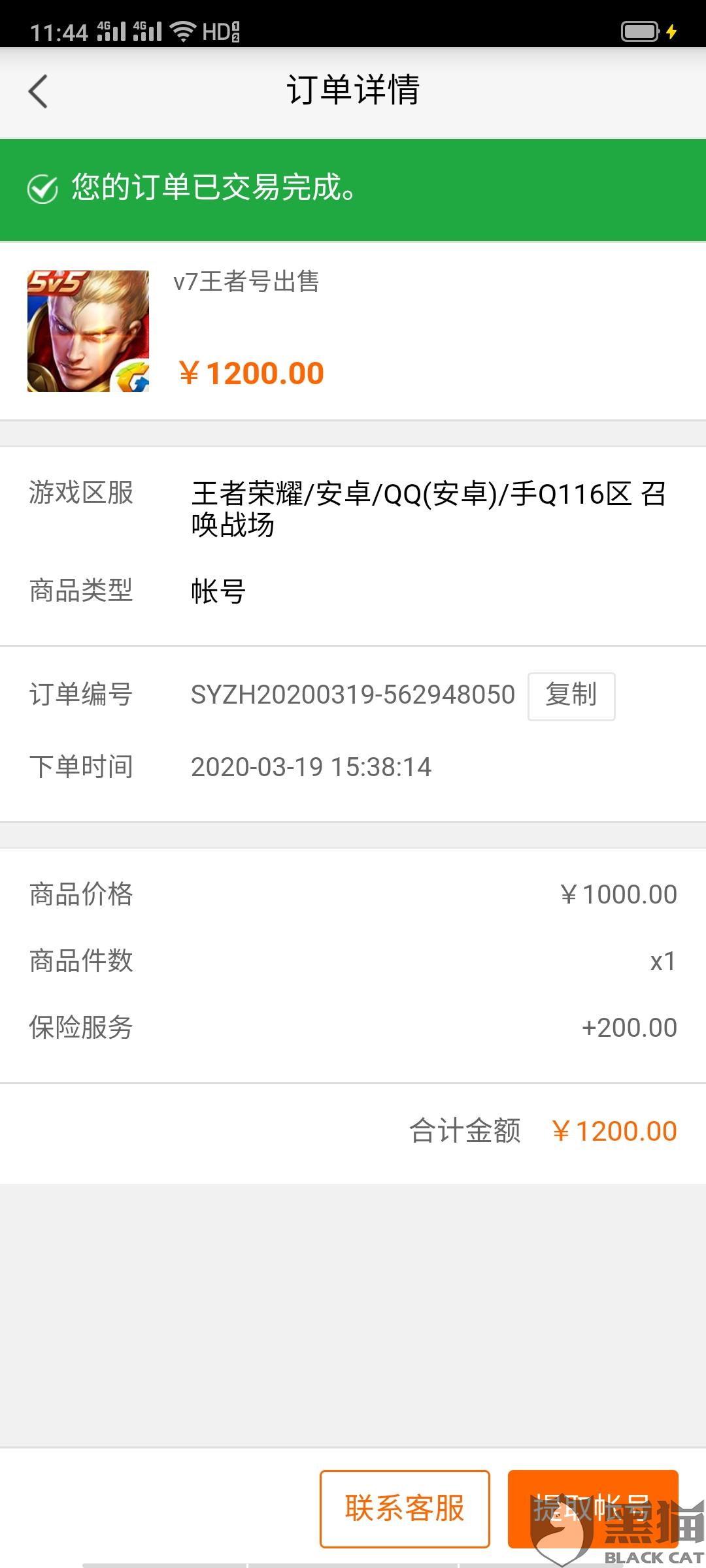Tap the green checkmark completion icon
706x1568 pixels.
[43, 189]
